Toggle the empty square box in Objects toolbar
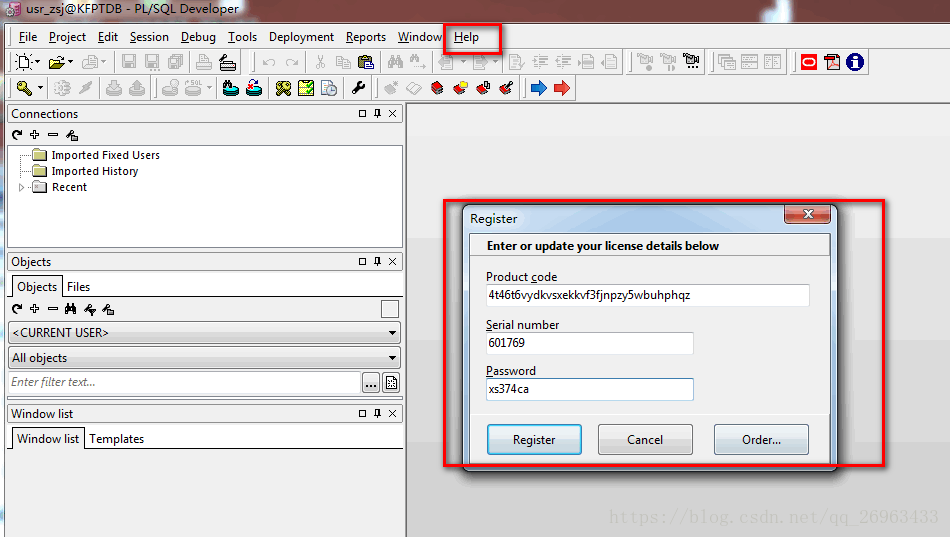 [x=390, y=309]
